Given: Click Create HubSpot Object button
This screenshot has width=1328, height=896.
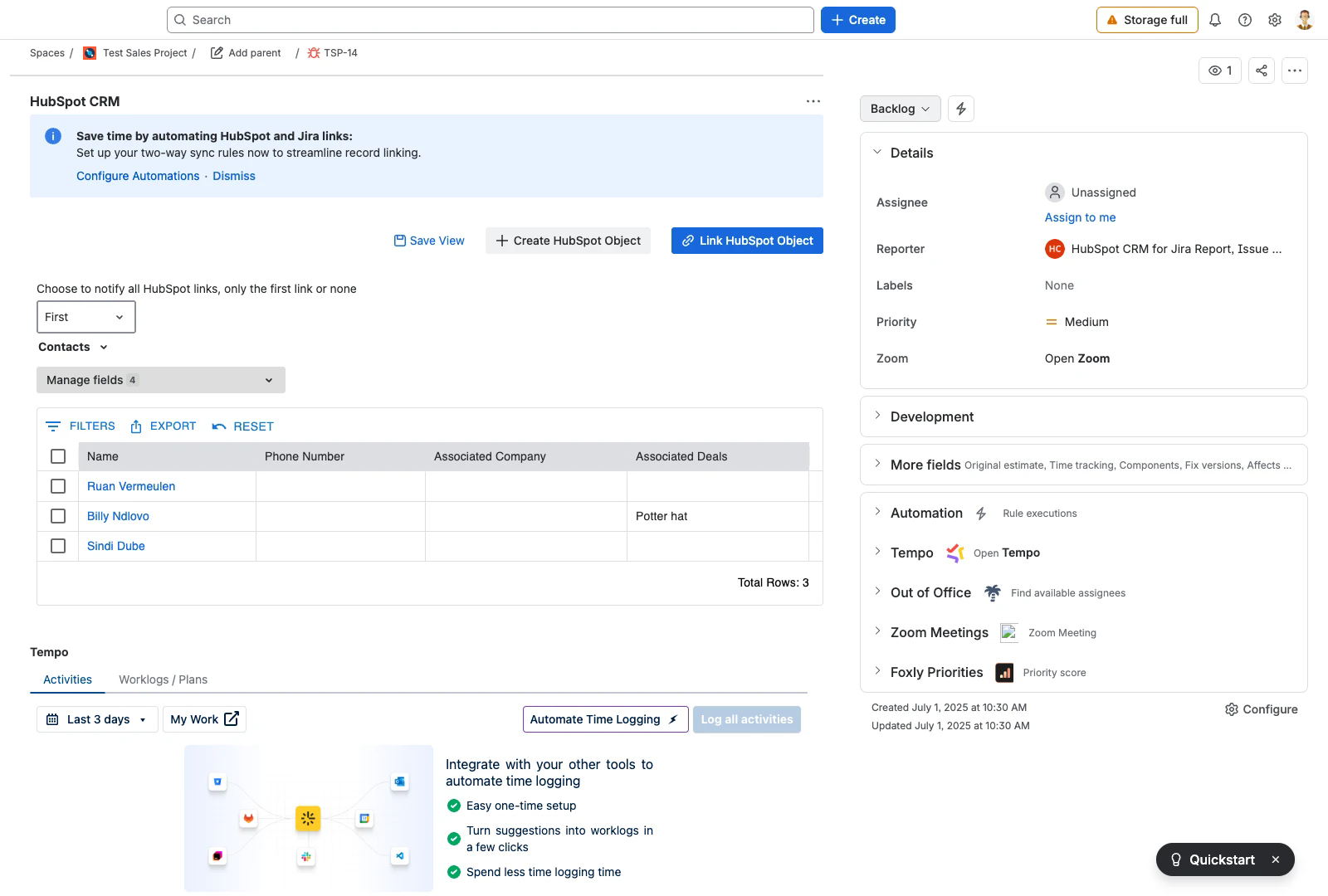Looking at the screenshot, I should 569,241.
